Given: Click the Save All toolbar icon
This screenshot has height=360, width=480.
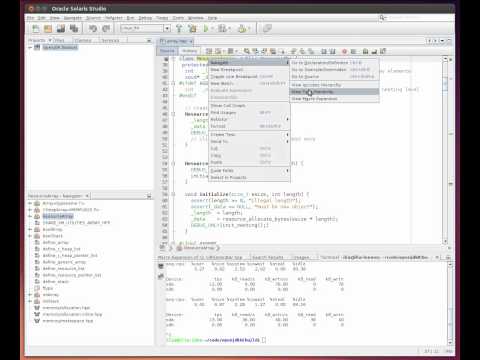Looking at the screenshot, I should point(74,29).
